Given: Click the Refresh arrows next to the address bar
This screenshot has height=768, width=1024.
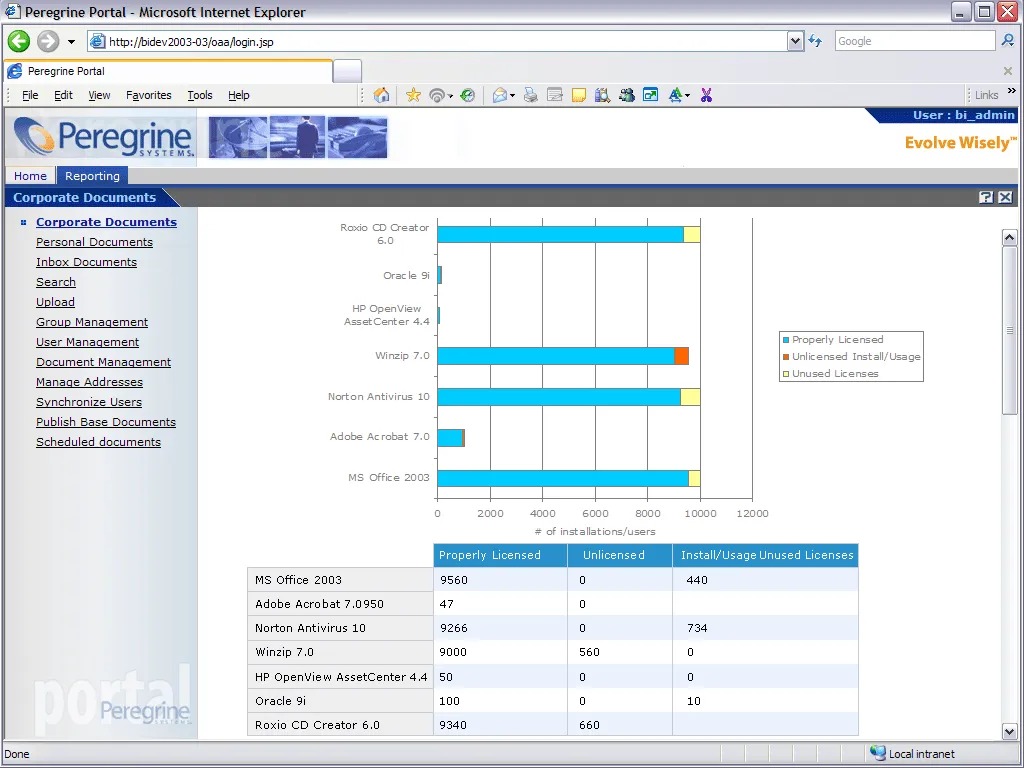Looking at the screenshot, I should (x=815, y=41).
